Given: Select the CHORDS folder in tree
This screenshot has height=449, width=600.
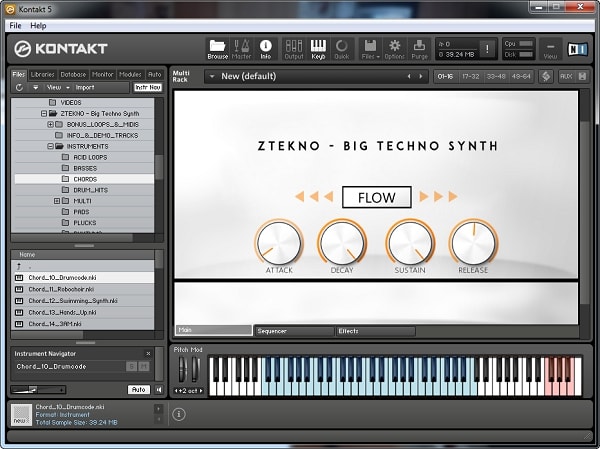Looking at the screenshot, I should point(85,179).
